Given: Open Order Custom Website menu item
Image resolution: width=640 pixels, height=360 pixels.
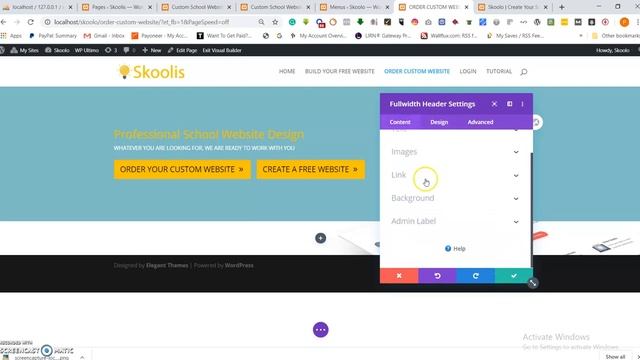Looking at the screenshot, I should pyautogui.click(x=417, y=71).
